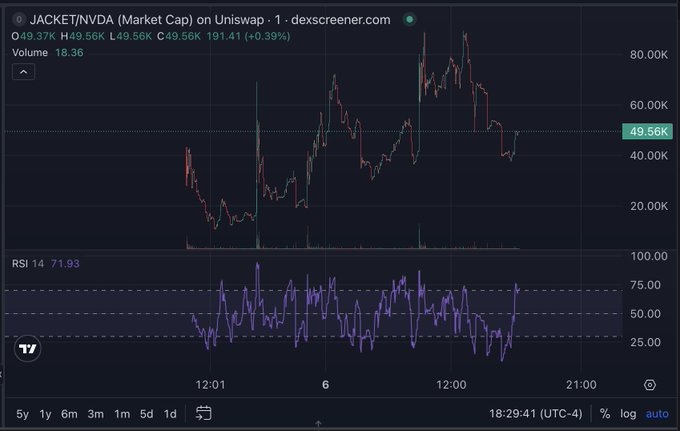The image size is (680, 431).
Task: Select the 6m time range
Action: [x=69, y=414]
